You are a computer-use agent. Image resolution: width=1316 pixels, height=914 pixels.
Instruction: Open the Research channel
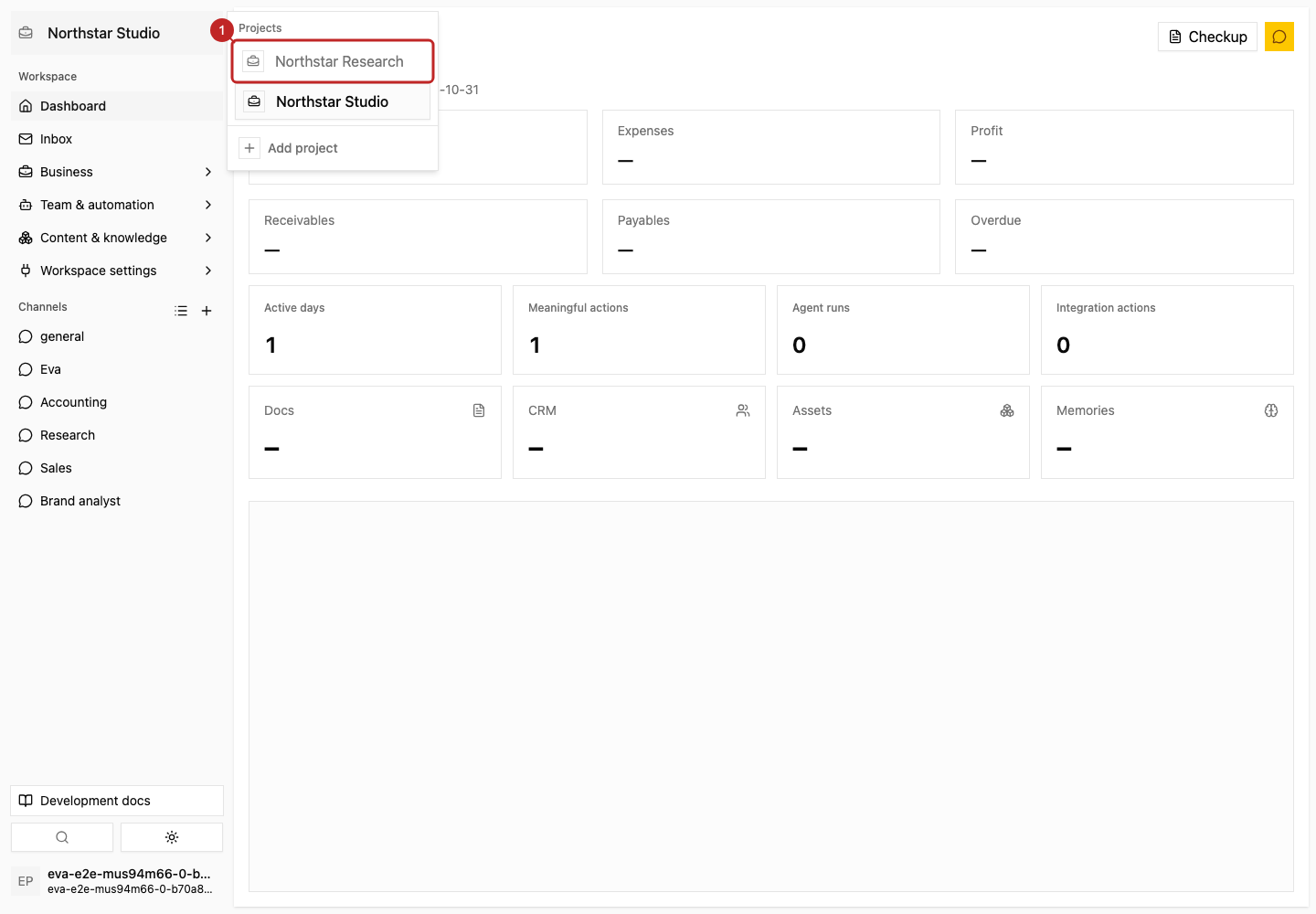point(117,435)
